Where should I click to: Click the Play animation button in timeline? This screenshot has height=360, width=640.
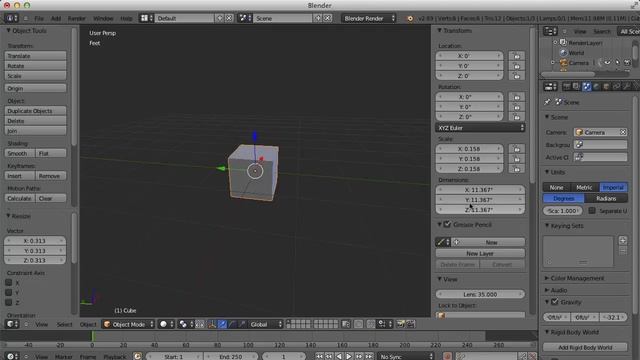pyautogui.click(x=349, y=356)
